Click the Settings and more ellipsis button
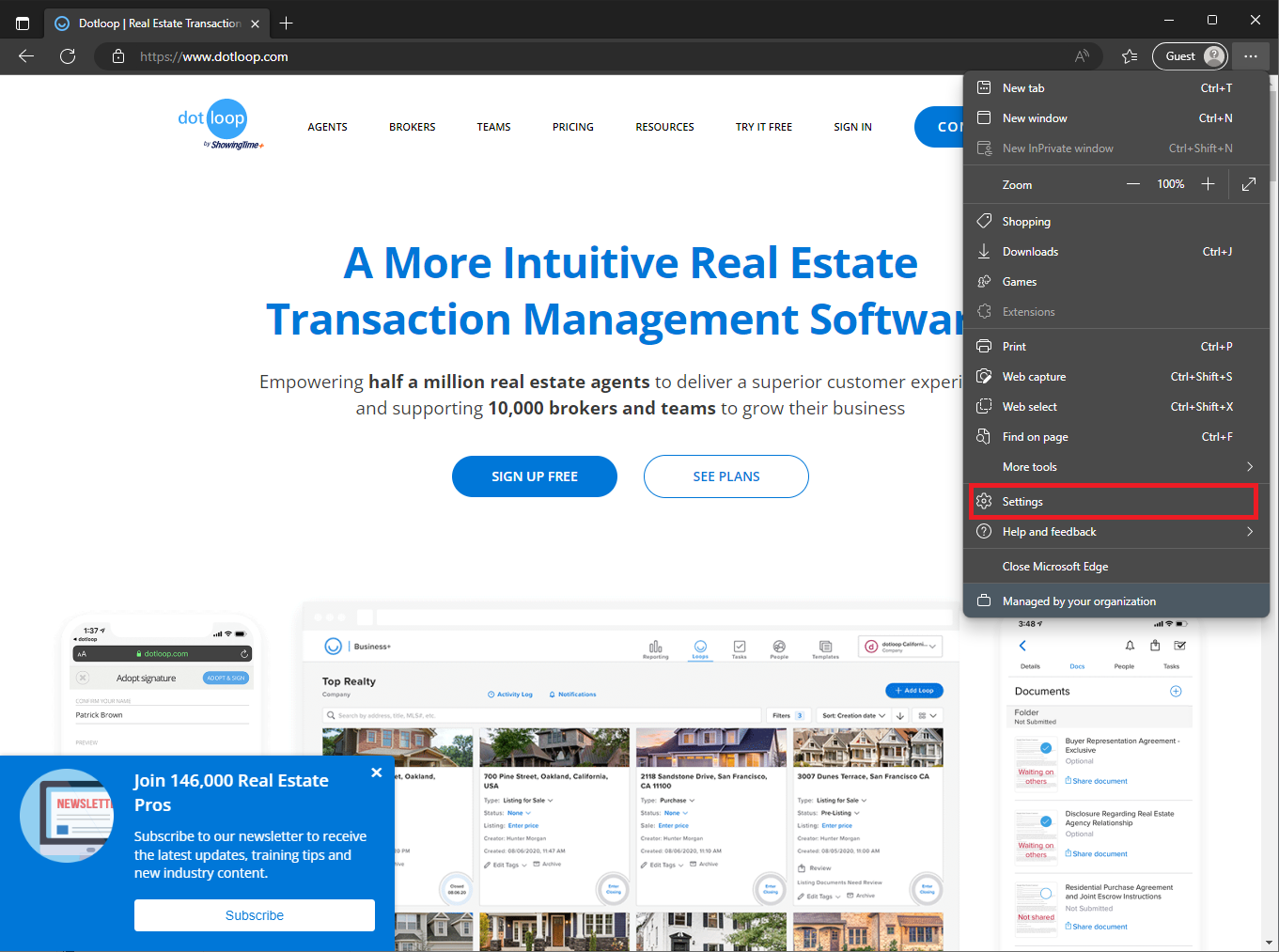 pos(1250,56)
